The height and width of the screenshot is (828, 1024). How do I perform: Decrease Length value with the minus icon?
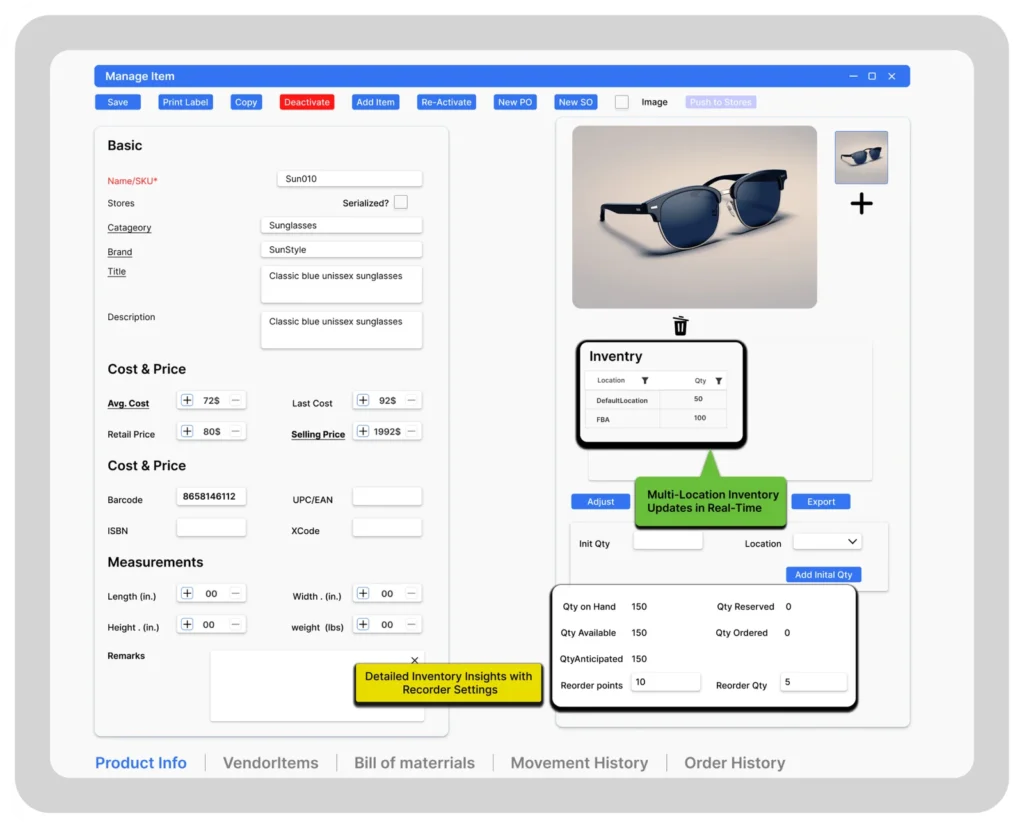click(236, 593)
